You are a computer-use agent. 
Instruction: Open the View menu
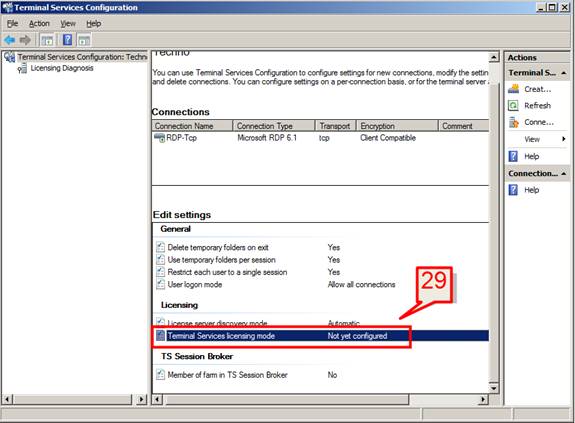coord(68,24)
